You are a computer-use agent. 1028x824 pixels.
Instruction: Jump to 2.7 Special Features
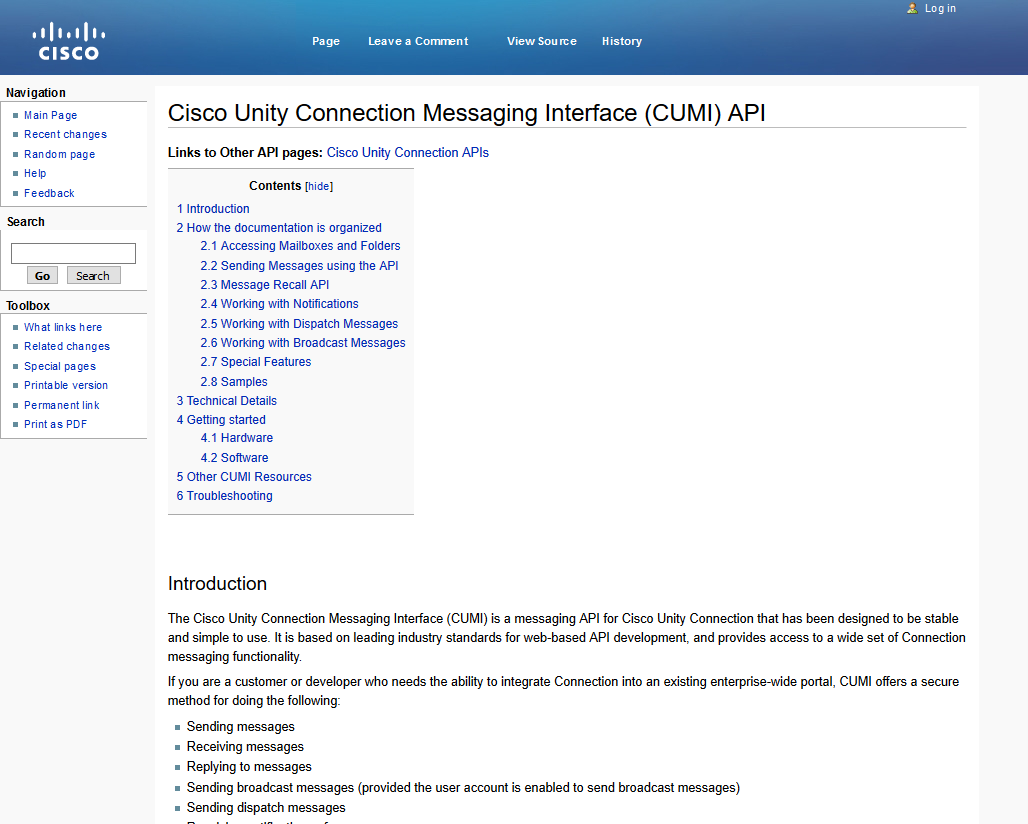pyautogui.click(x=256, y=362)
